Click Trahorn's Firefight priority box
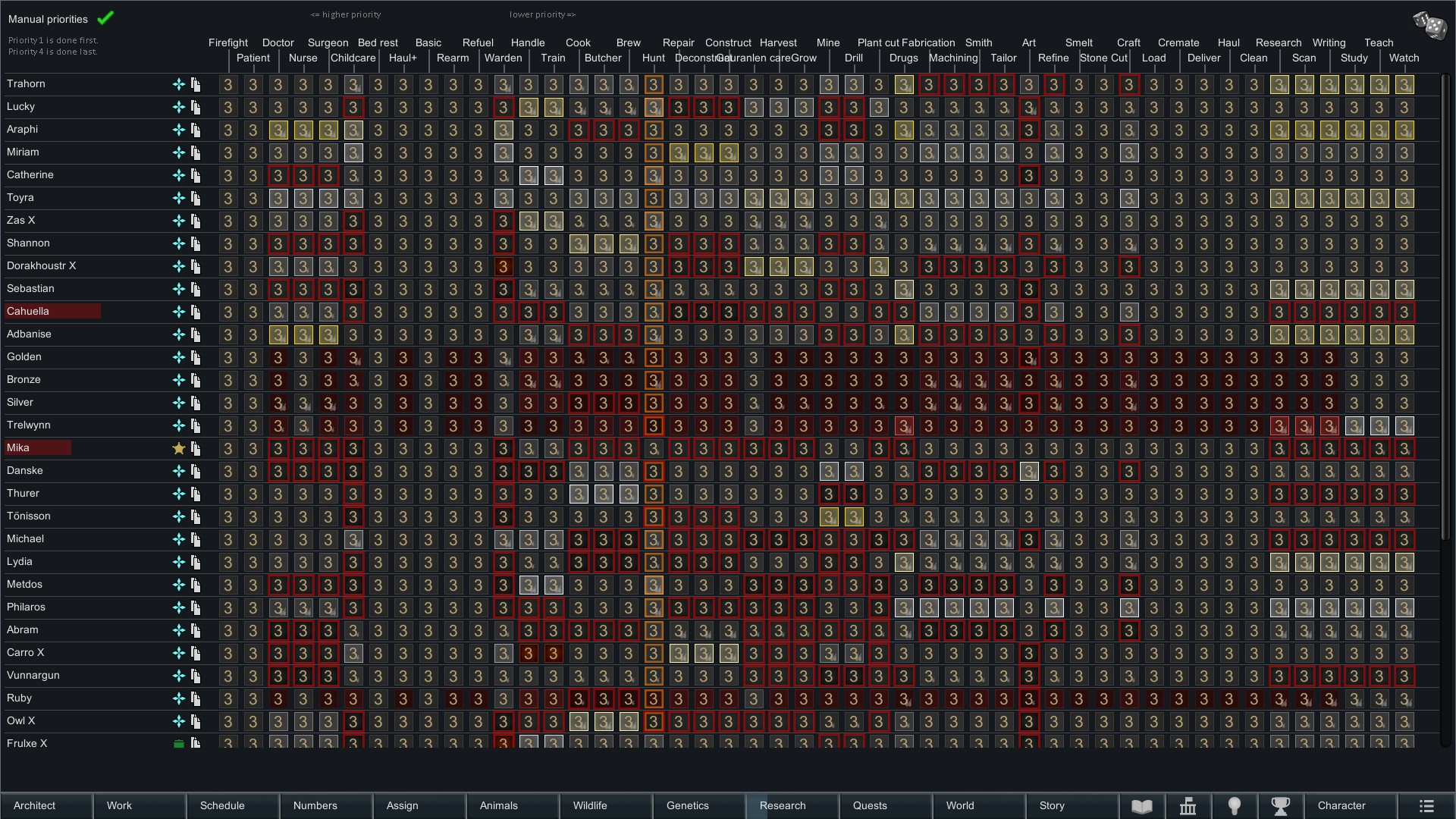The height and width of the screenshot is (819, 1456). click(228, 85)
